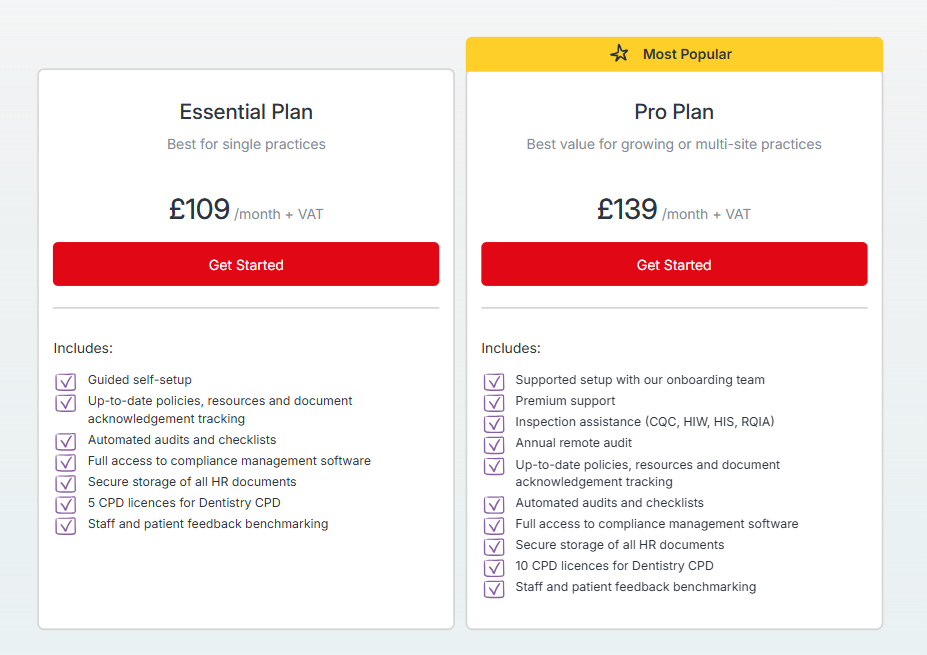Select the Essential Plan heading

coord(246,112)
